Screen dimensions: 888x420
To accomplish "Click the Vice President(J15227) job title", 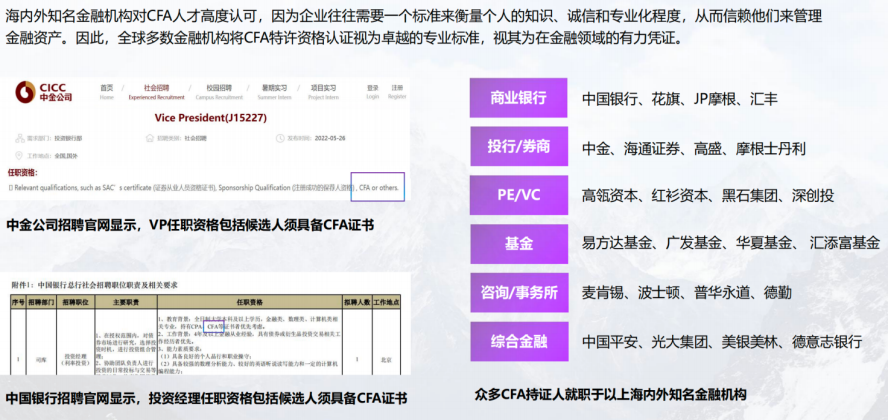I will click(x=210, y=118).
